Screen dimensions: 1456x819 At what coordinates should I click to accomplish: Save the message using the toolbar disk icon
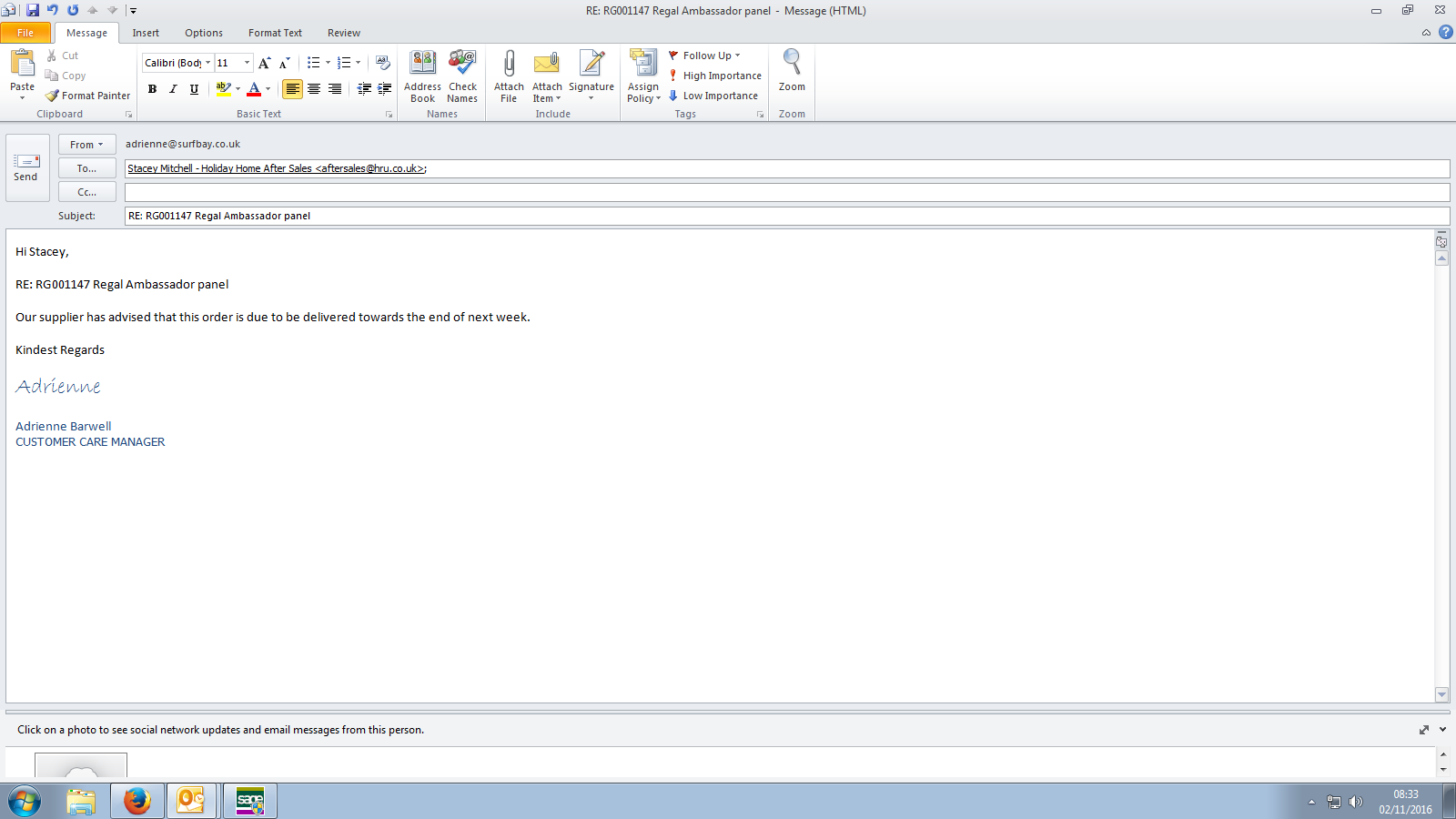coord(33,10)
